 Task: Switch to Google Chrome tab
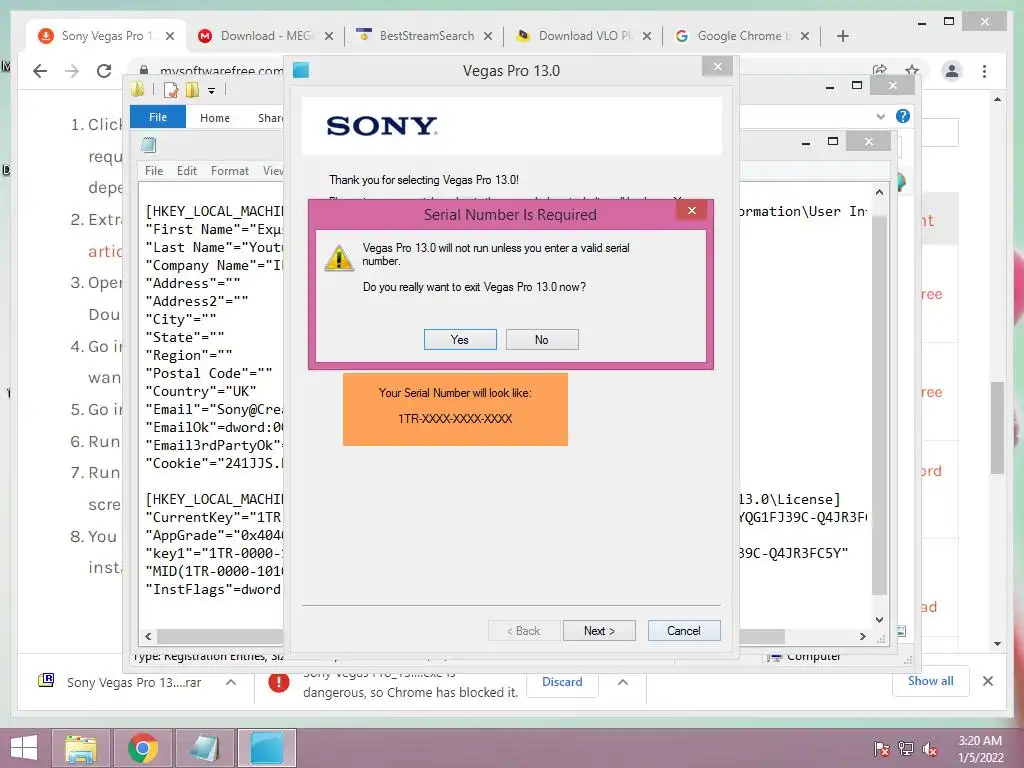743,36
